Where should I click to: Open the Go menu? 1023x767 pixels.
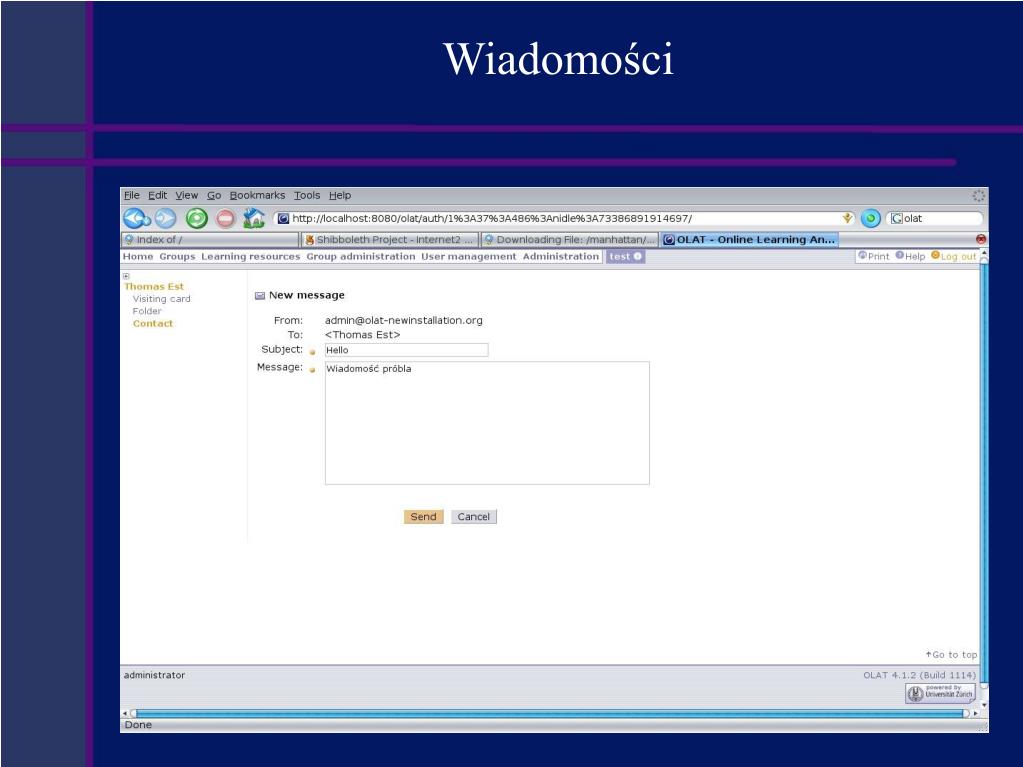[x=214, y=195]
